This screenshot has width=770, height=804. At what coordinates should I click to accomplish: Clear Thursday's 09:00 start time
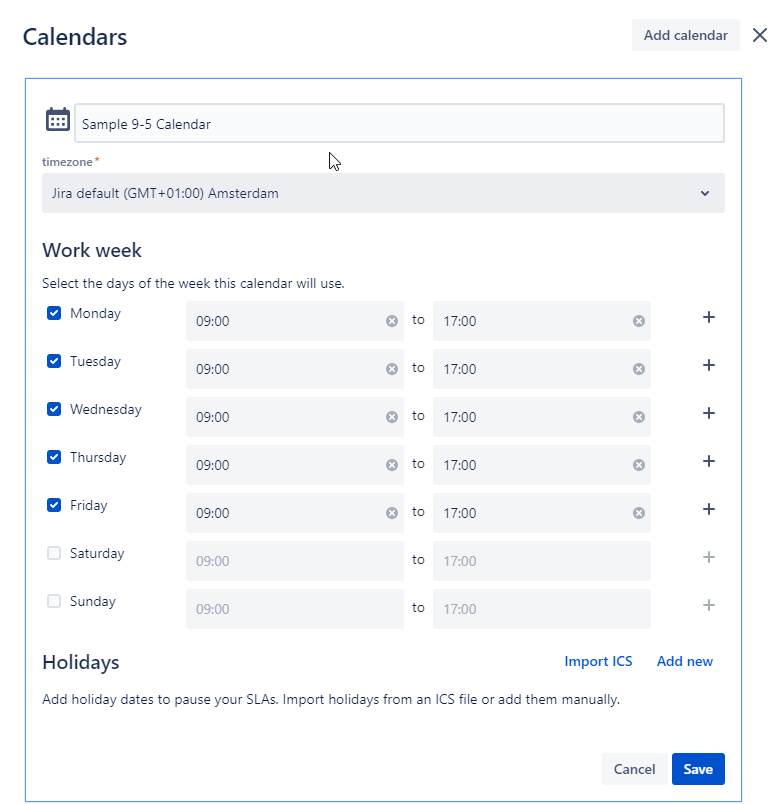392,465
